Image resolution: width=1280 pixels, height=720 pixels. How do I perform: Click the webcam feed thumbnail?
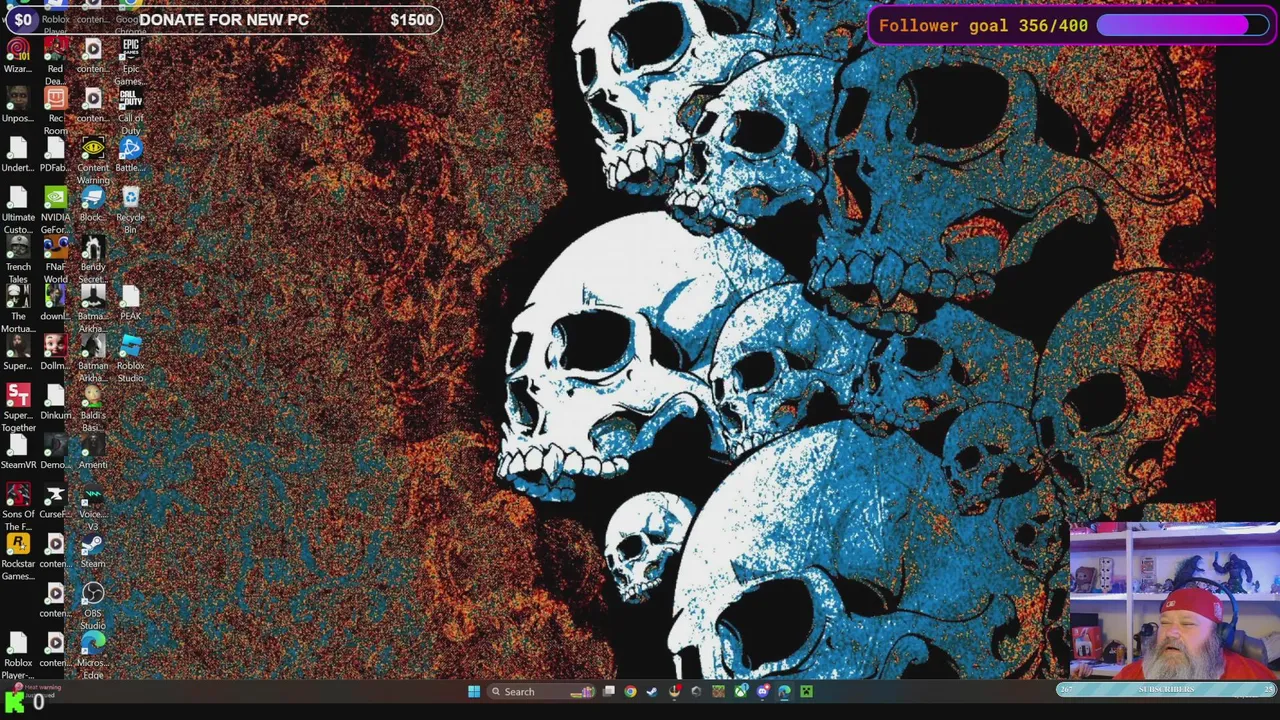(x=1175, y=601)
